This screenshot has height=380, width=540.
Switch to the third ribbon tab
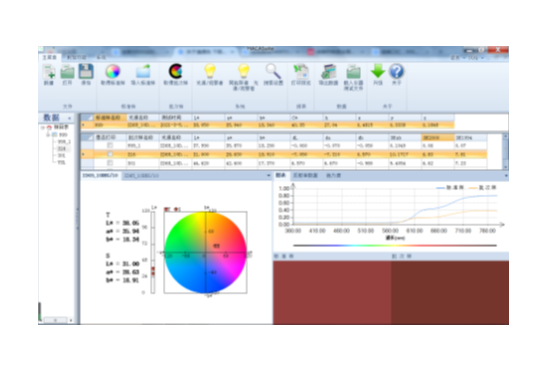pyautogui.click(x=101, y=57)
